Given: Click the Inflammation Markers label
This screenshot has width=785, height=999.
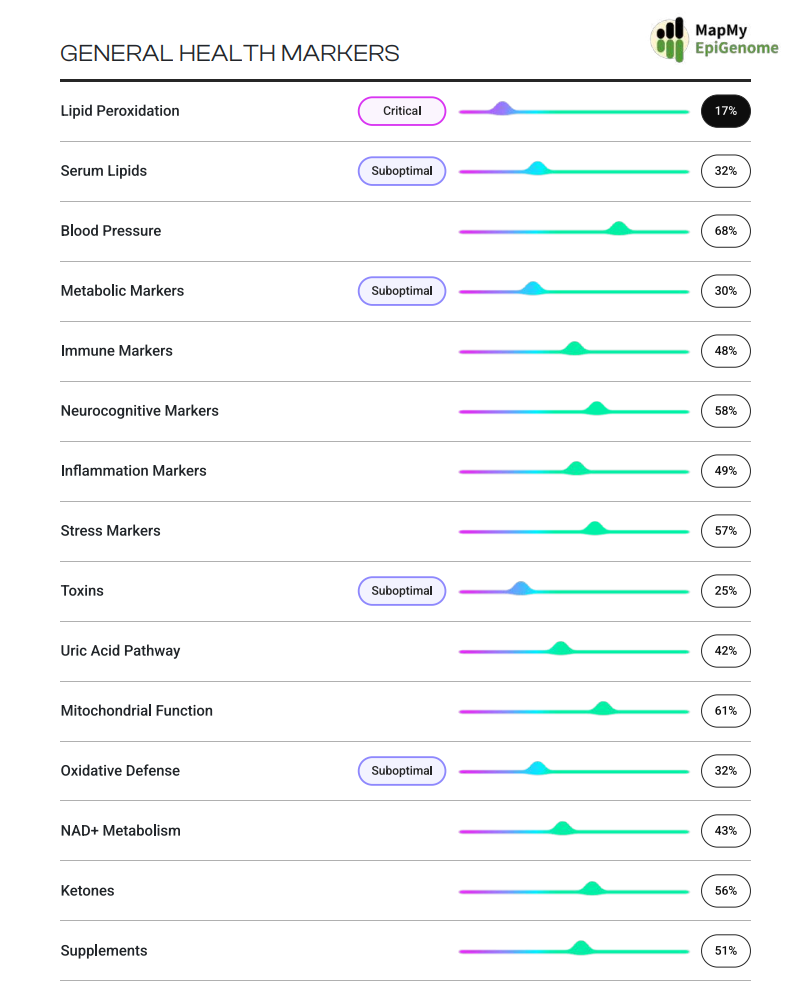Looking at the screenshot, I should coord(133,471).
